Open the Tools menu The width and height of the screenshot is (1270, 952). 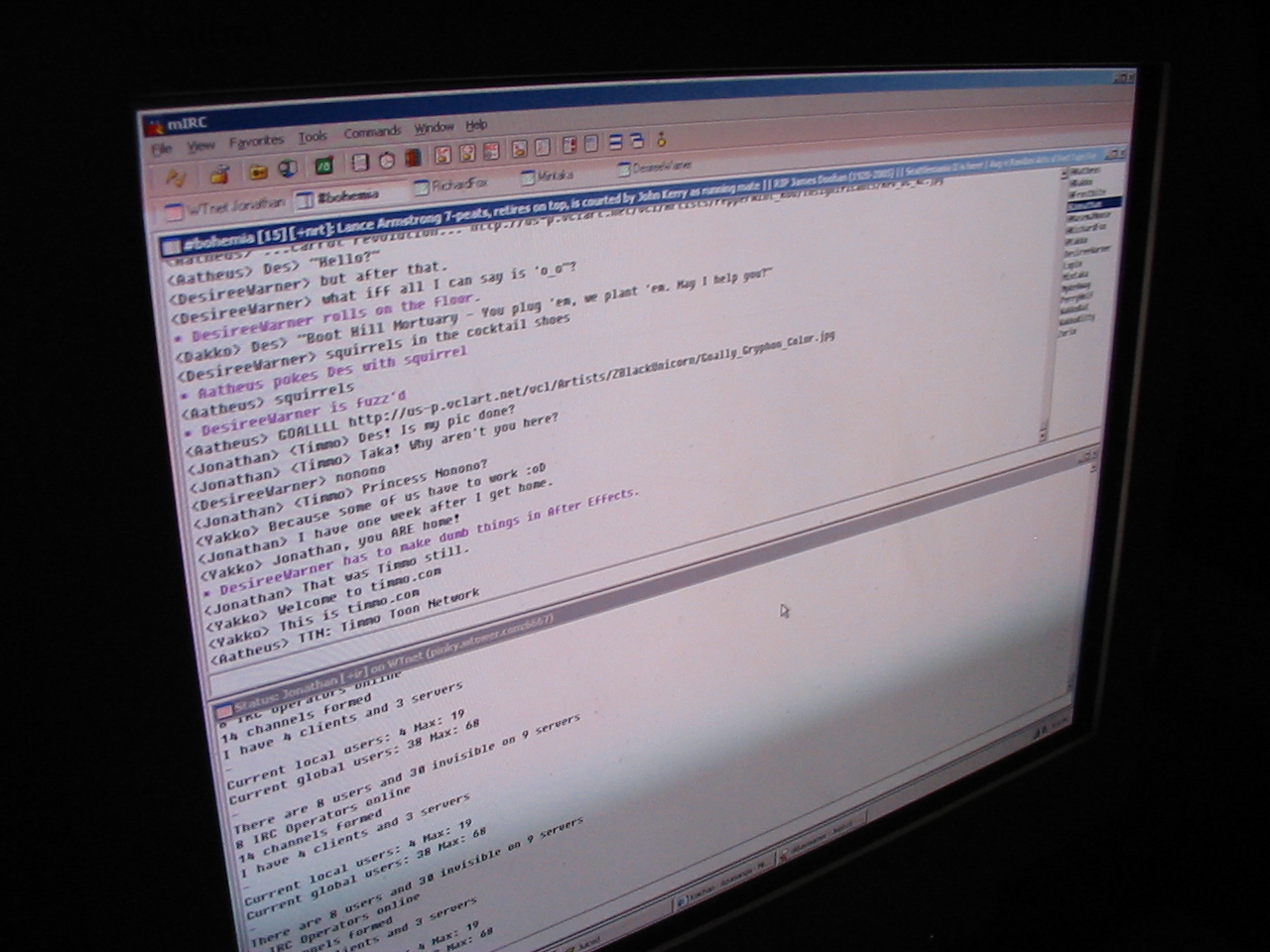pyautogui.click(x=313, y=137)
